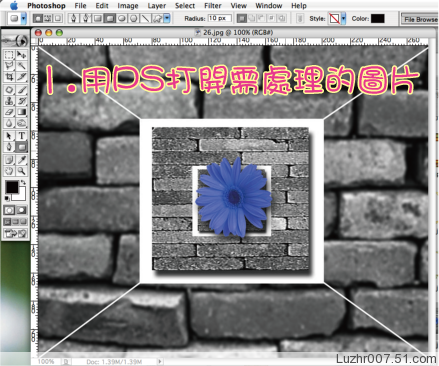Choose Ellipse shape in options bar

pyautogui.click(x=122, y=18)
